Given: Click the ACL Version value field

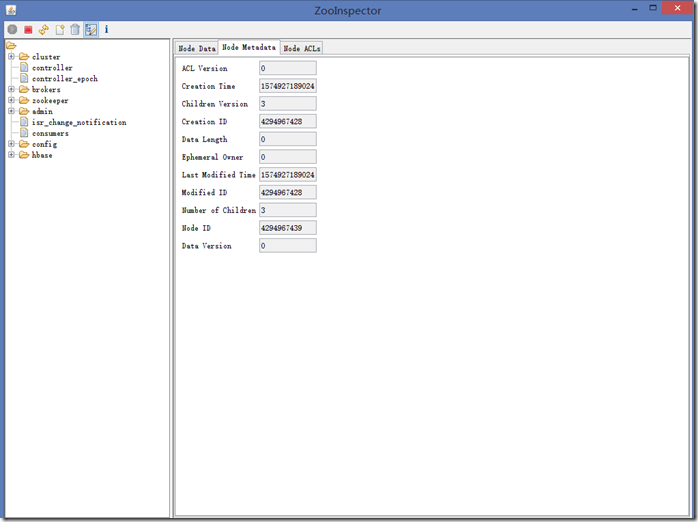Looking at the screenshot, I should (x=288, y=68).
